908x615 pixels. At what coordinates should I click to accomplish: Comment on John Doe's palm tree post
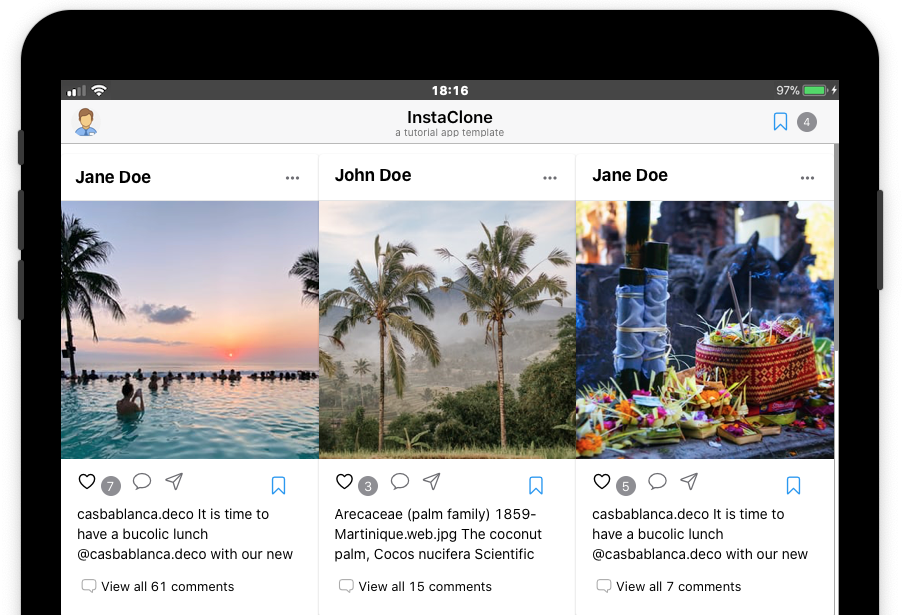400,482
